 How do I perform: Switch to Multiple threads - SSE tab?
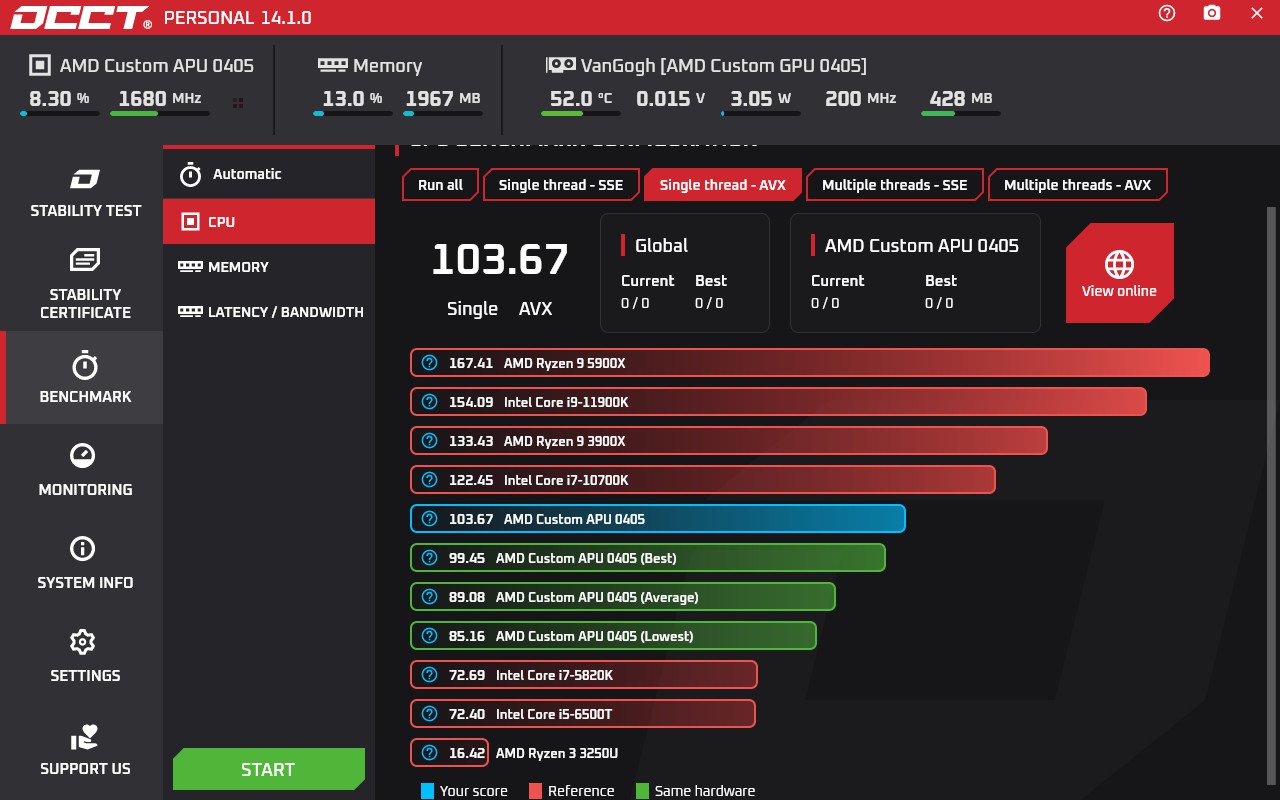(x=895, y=185)
